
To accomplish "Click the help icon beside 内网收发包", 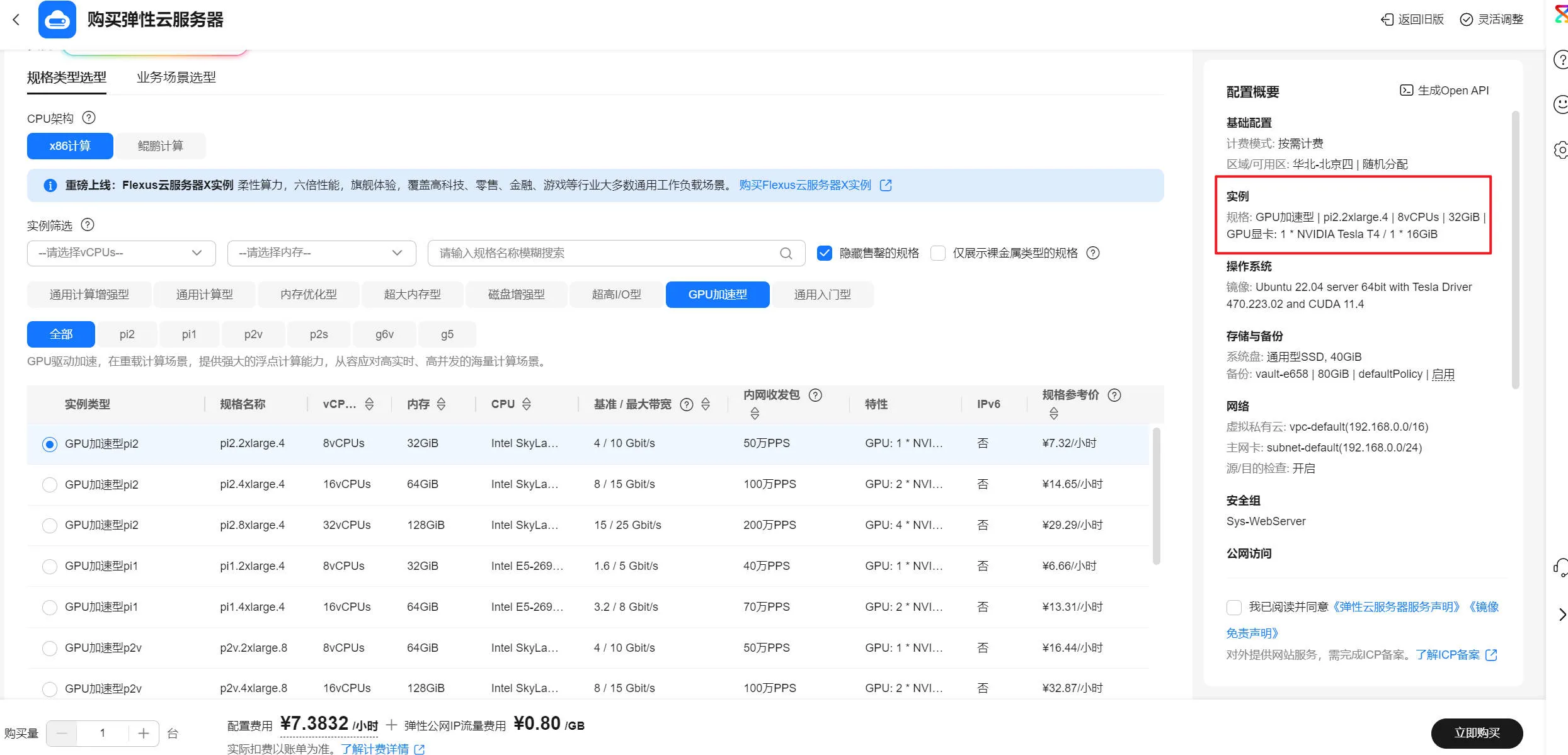I will [x=815, y=395].
